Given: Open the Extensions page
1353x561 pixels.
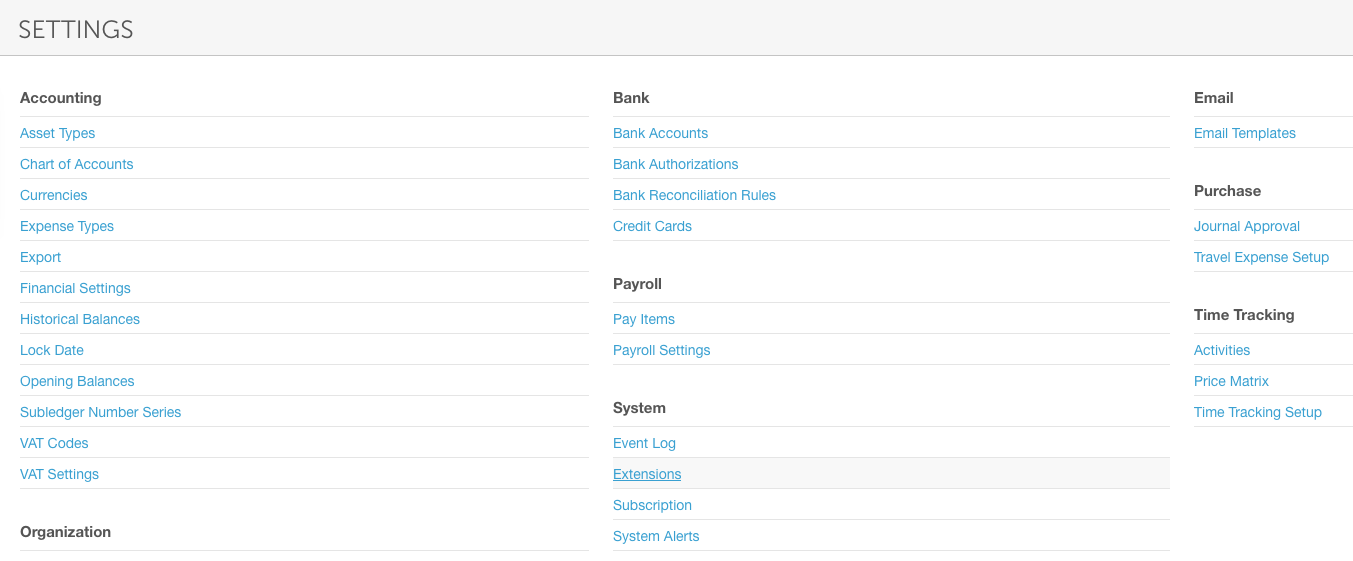Looking at the screenshot, I should point(647,474).
